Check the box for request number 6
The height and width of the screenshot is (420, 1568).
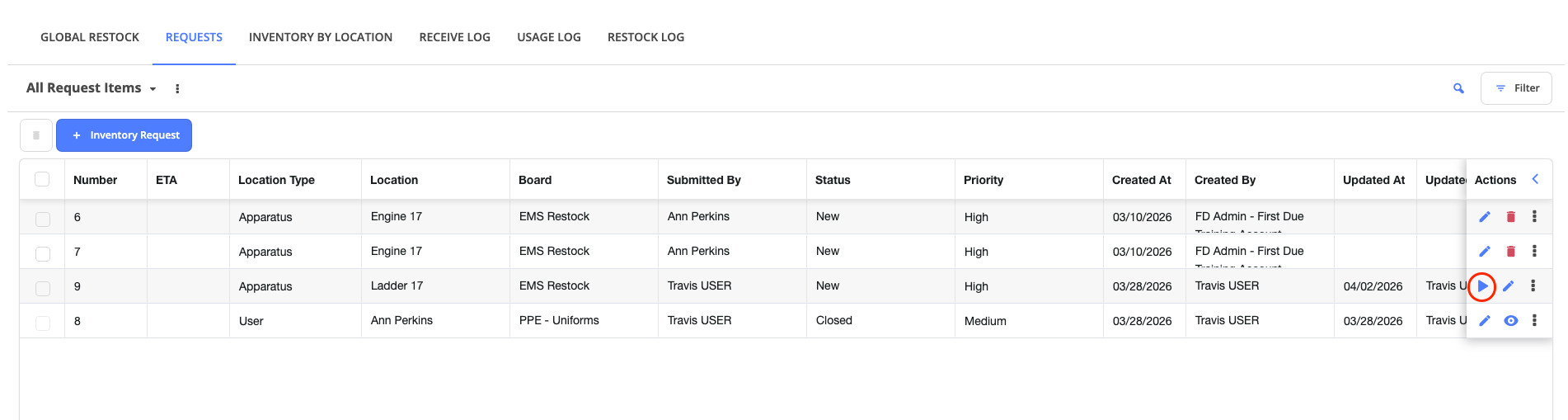[x=43, y=219]
